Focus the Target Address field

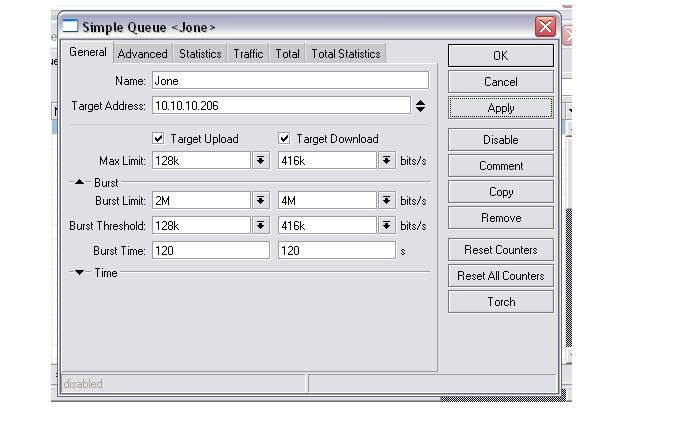pos(281,106)
